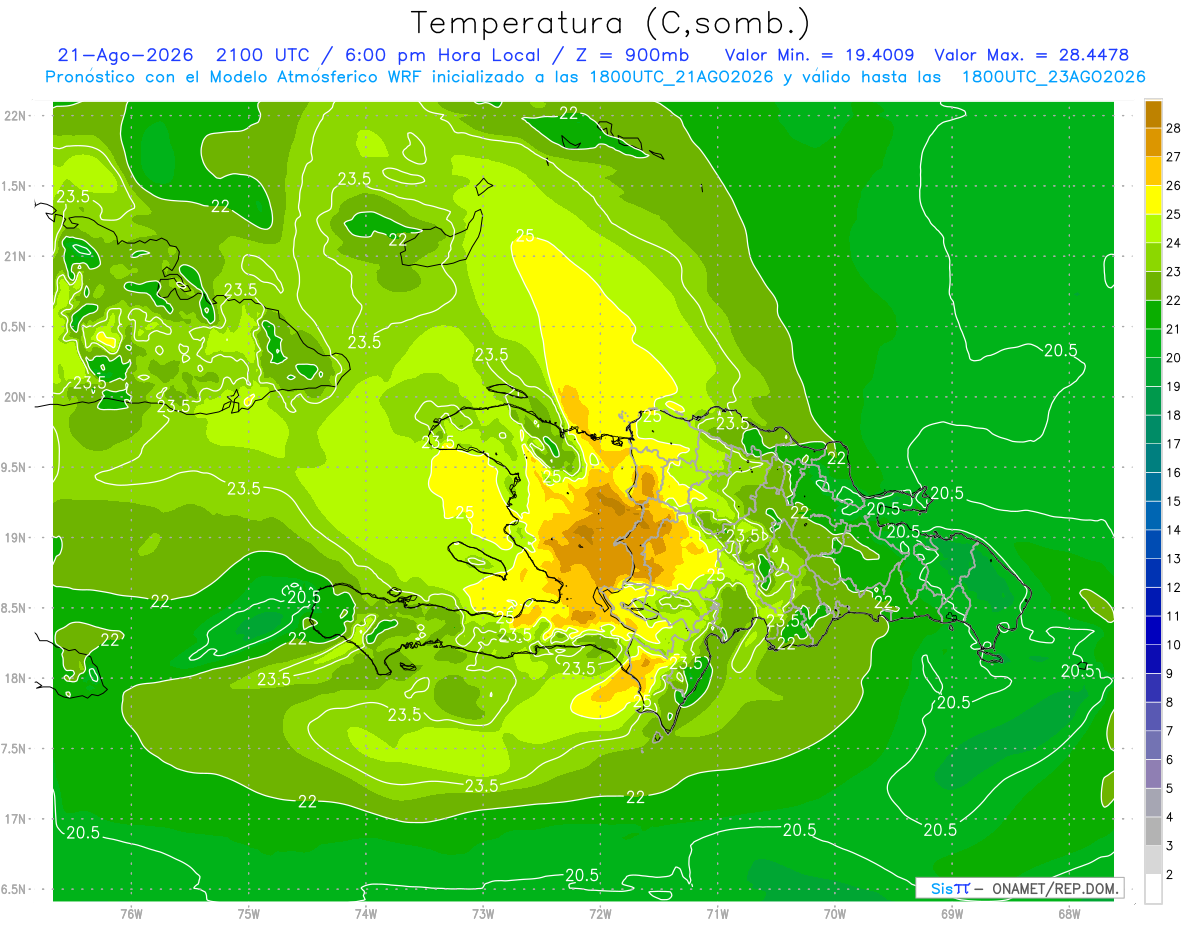Click the "26" label on the colorbar

click(1174, 185)
